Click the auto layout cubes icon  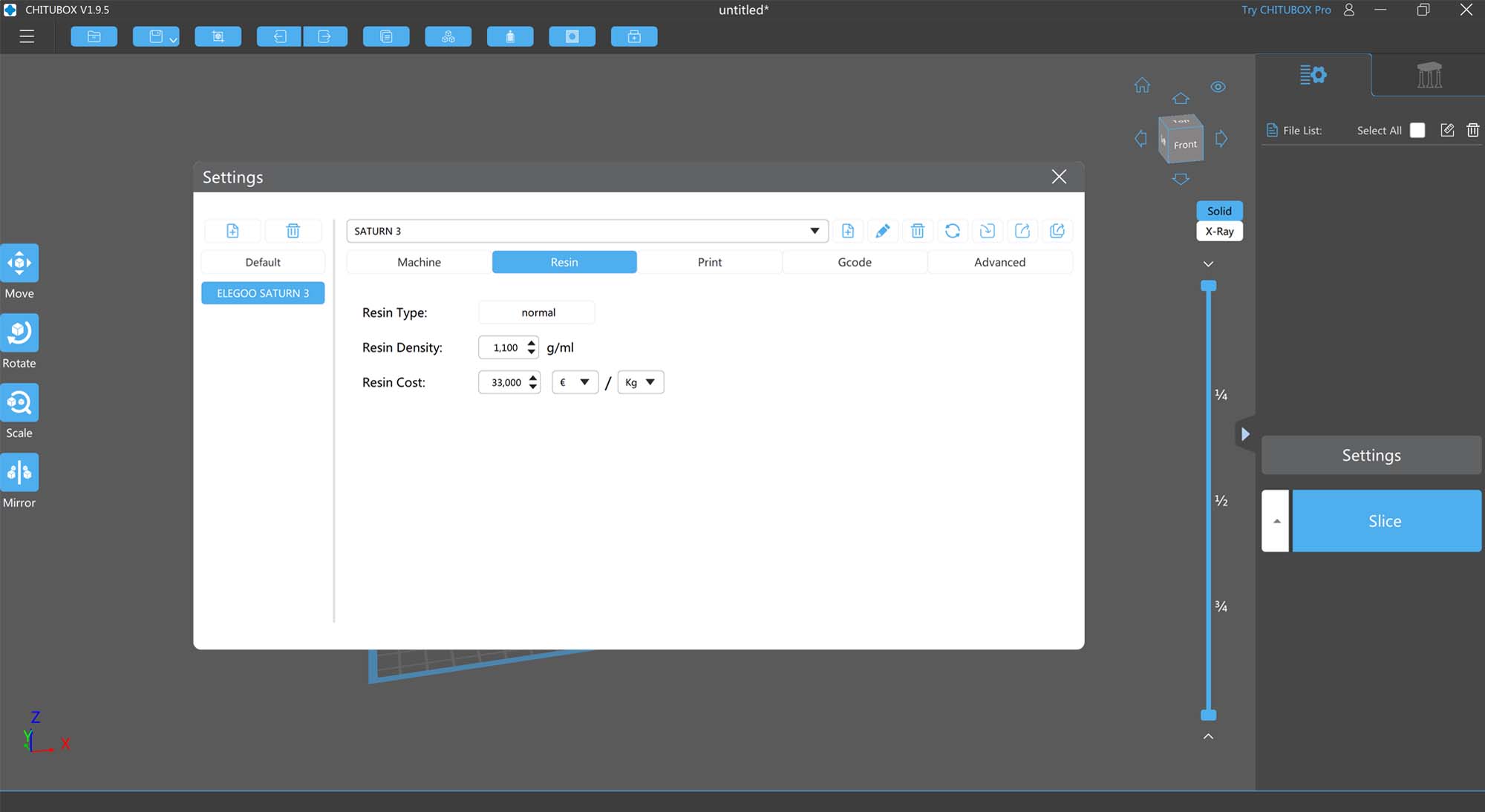tap(448, 36)
